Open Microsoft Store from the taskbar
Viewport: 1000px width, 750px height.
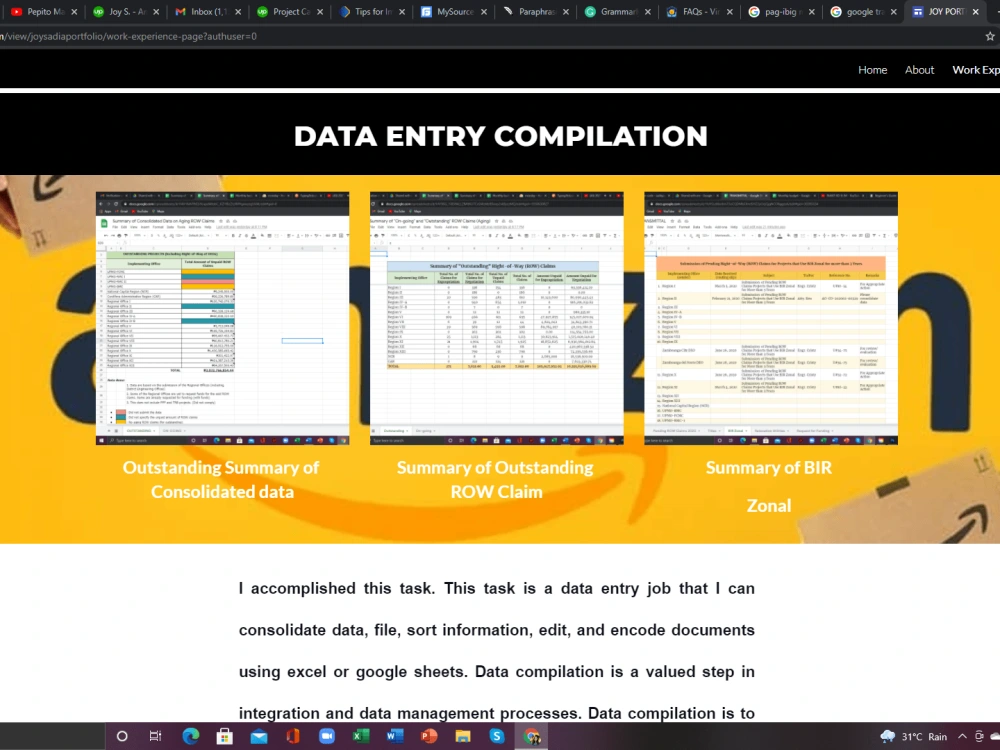224,737
